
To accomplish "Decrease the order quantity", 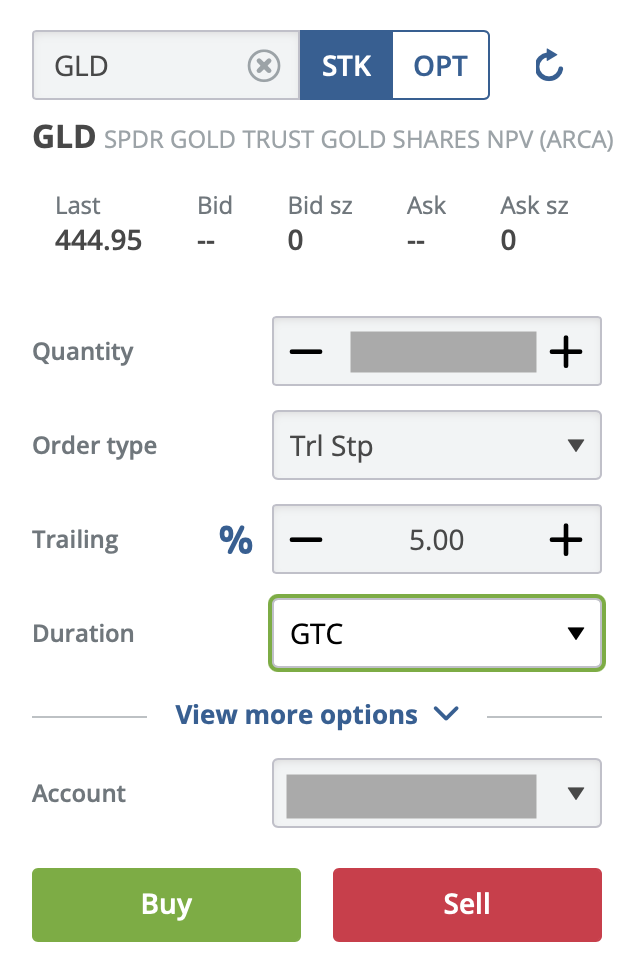I will pos(306,352).
